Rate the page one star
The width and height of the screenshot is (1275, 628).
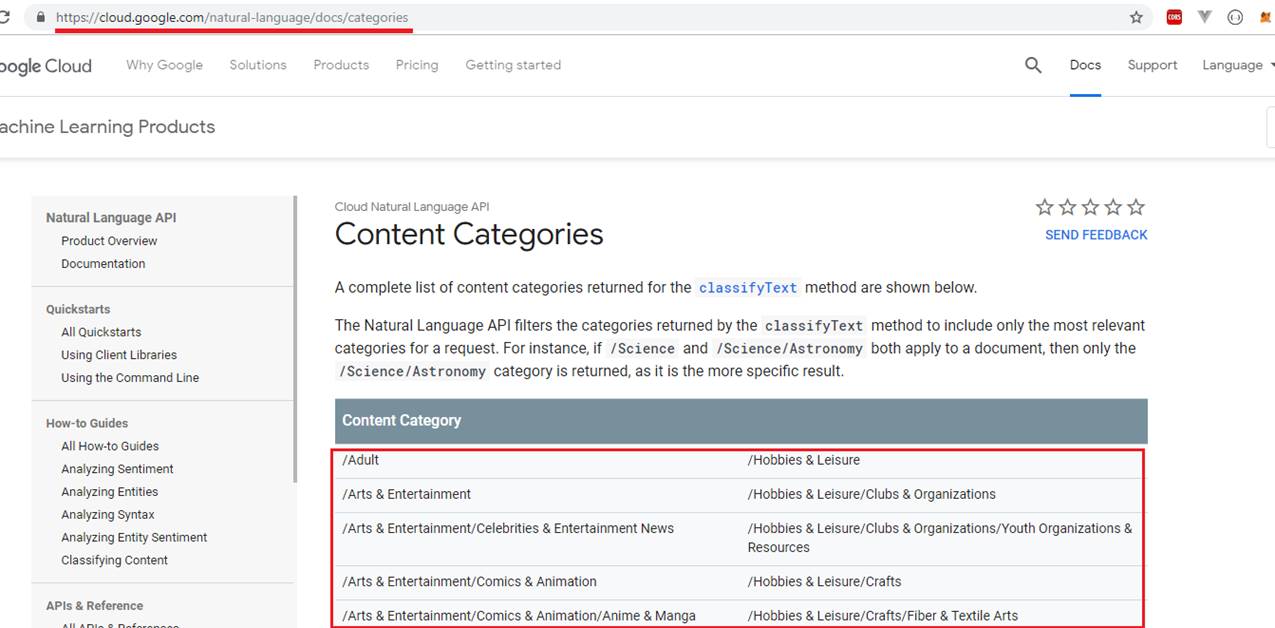pos(1045,207)
